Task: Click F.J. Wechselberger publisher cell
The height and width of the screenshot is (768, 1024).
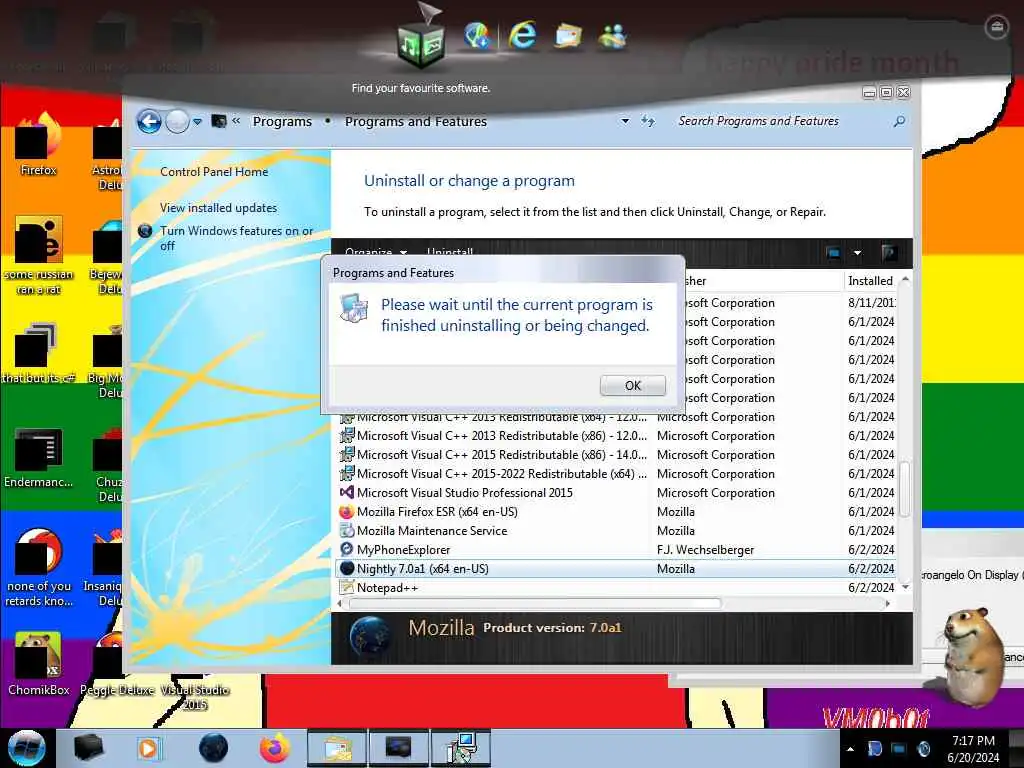Action: point(705,550)
